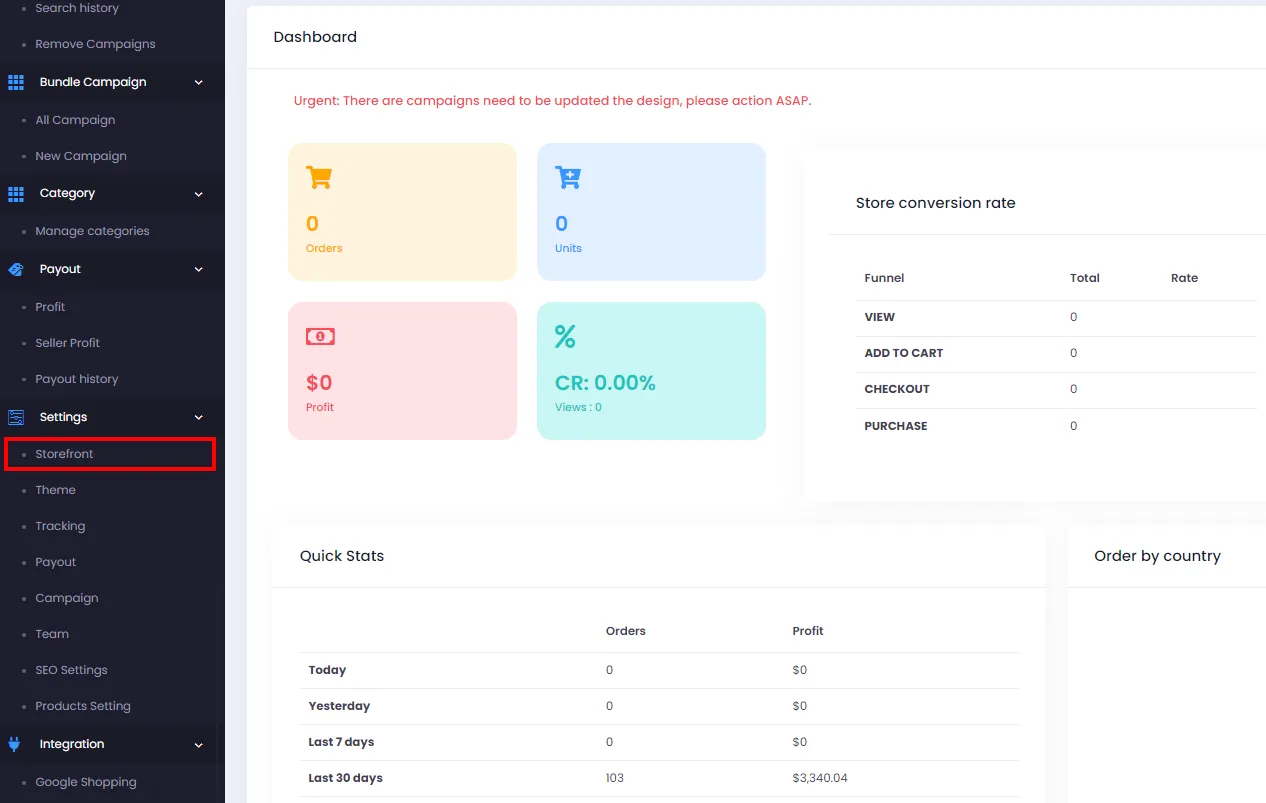This screenshot has width=1266, height=803.
Task: Toggle the Settings section chevron
Action: point(198,417)
